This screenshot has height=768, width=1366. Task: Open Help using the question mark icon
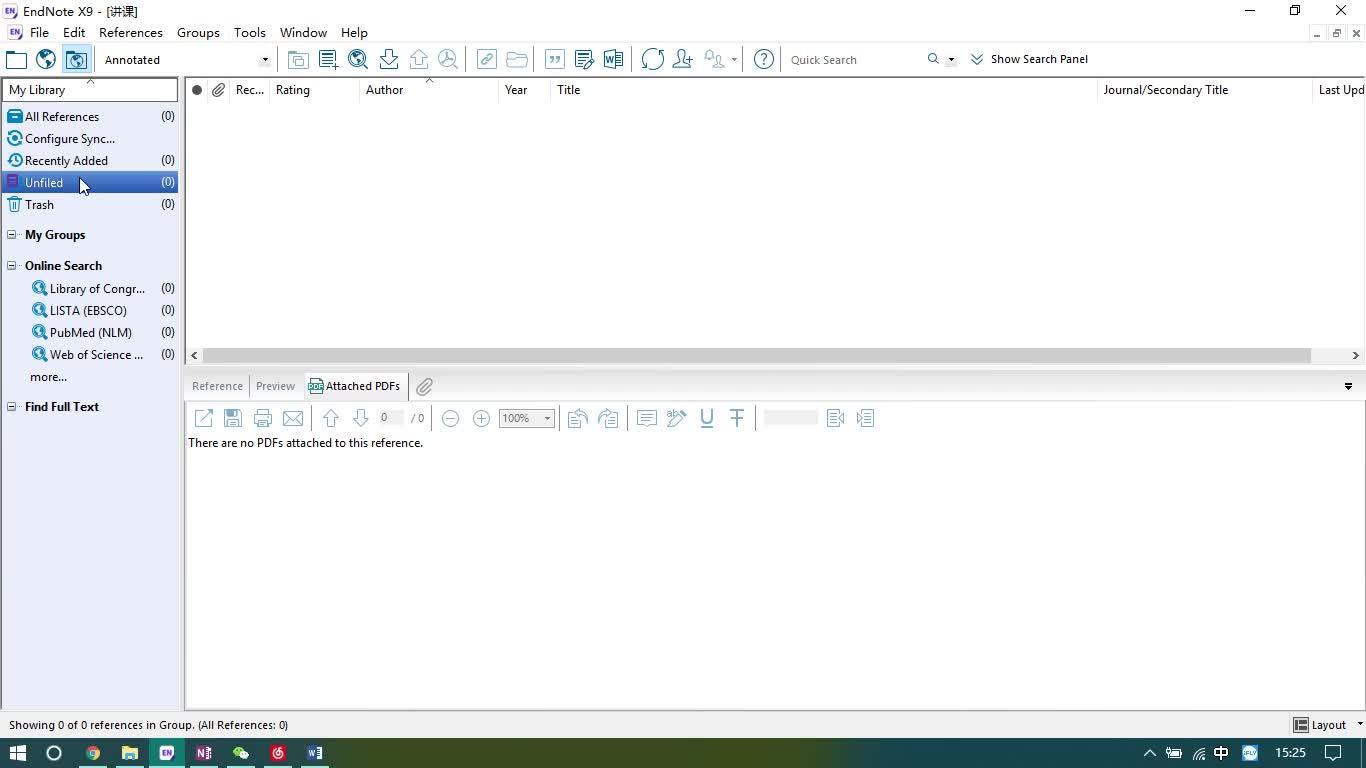coord(763,59)
